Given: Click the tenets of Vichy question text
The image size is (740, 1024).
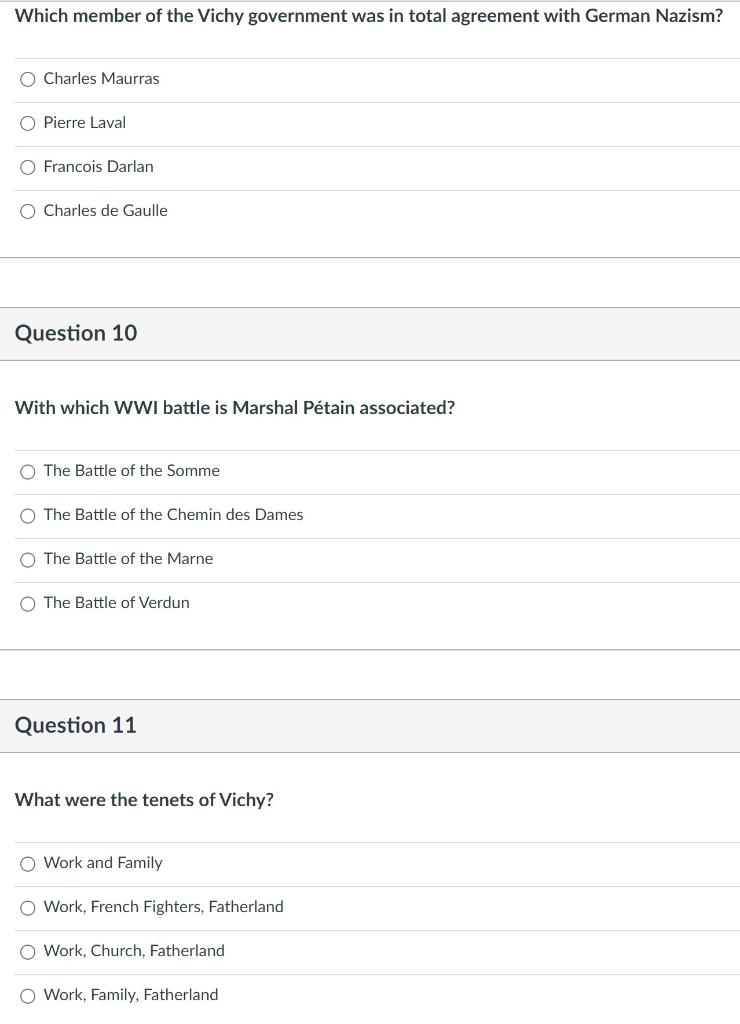Looking at the screenshot, I should (144, 800).
